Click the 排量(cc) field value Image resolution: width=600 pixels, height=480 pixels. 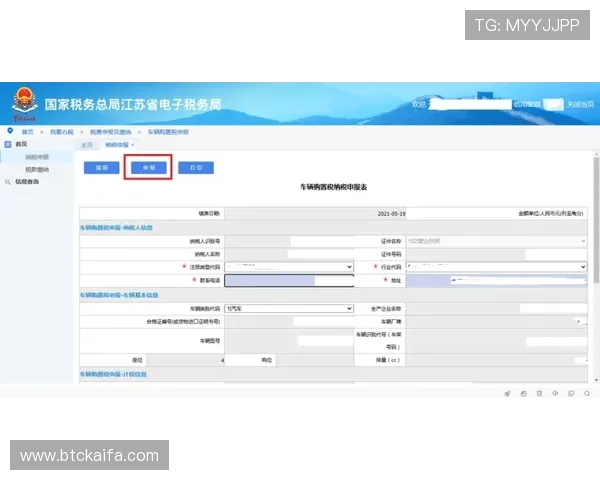tap(496, 360)
